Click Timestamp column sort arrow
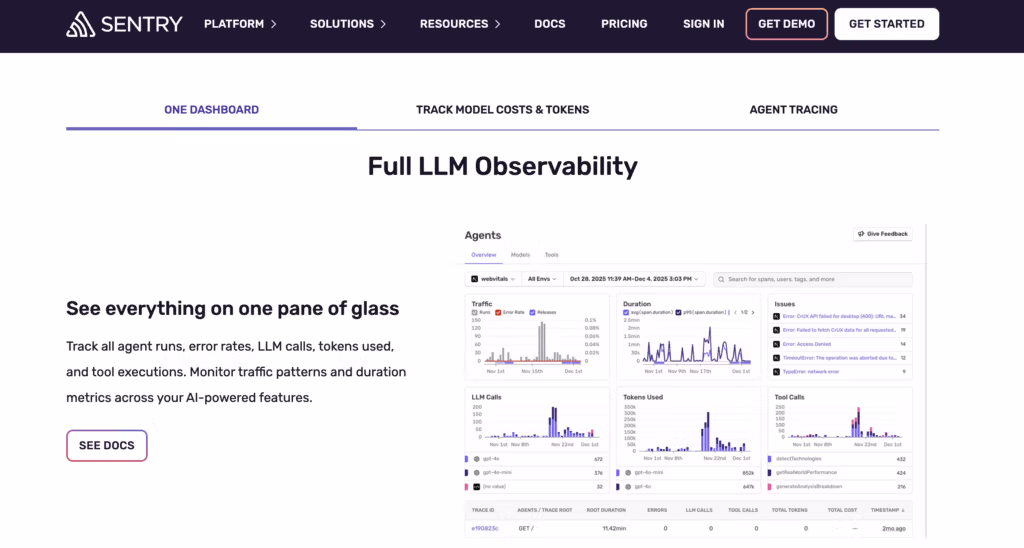Screen dimensions: 1024x548 pyautogui.click(x=903, y=510)
